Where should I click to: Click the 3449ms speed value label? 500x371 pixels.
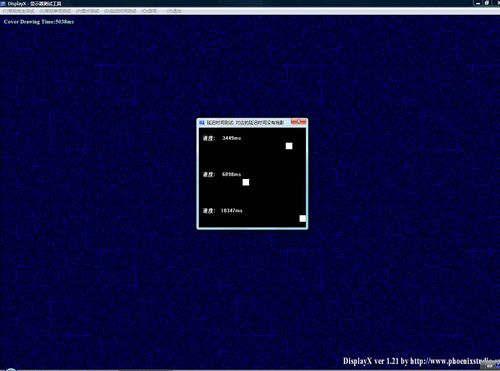tap(231, 138)
